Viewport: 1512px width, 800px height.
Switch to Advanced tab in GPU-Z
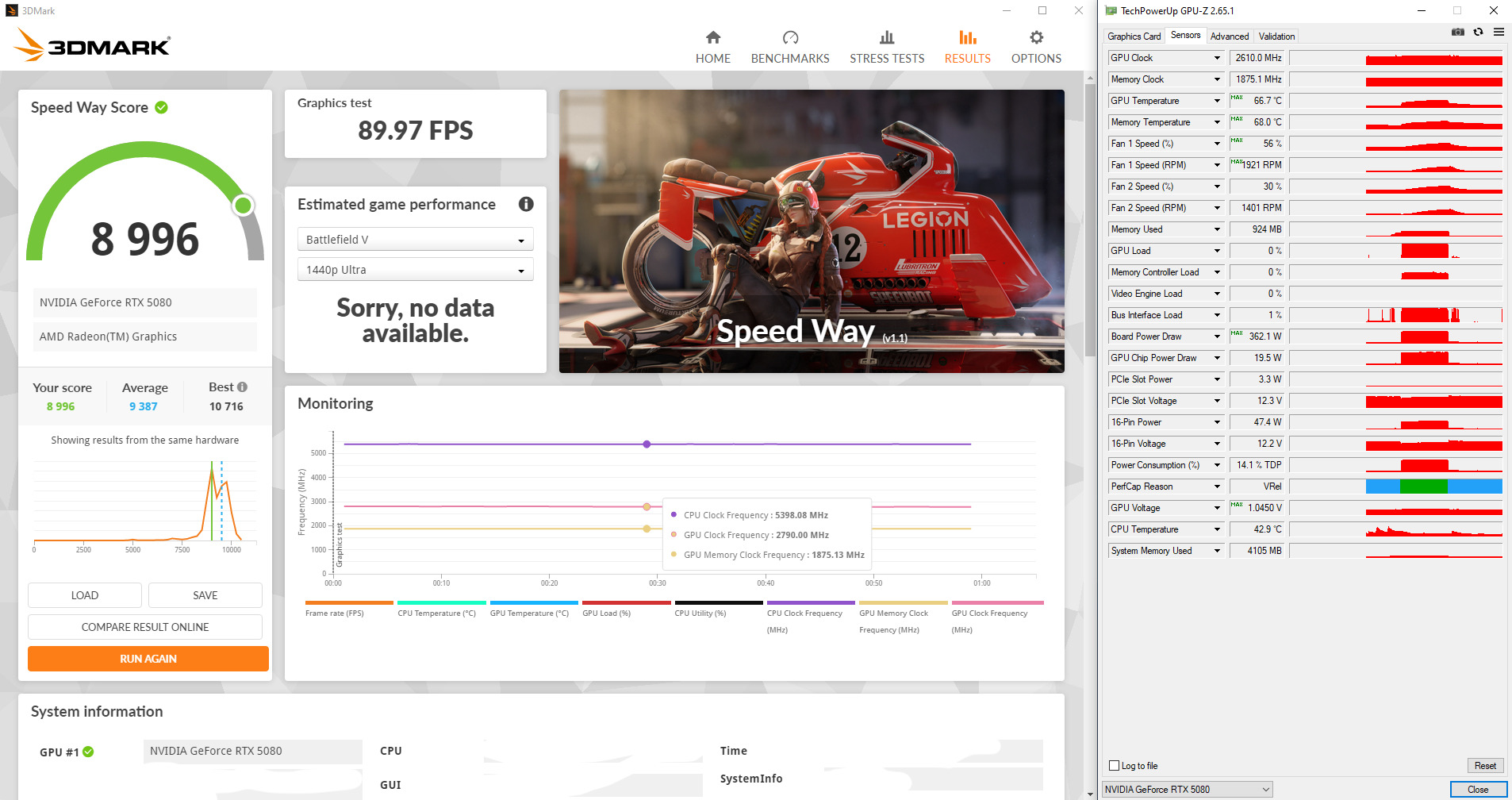(x=1230, y=37)
